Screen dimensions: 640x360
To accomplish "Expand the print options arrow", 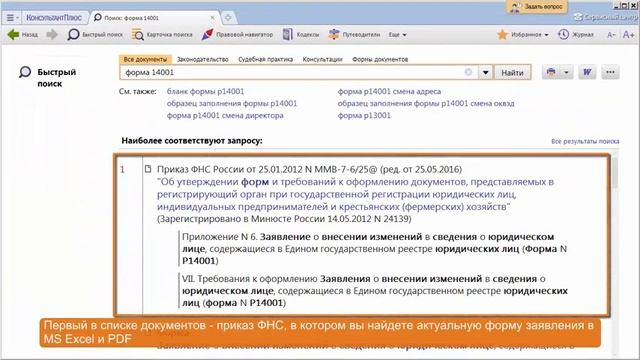I will [x=567, y=73].
